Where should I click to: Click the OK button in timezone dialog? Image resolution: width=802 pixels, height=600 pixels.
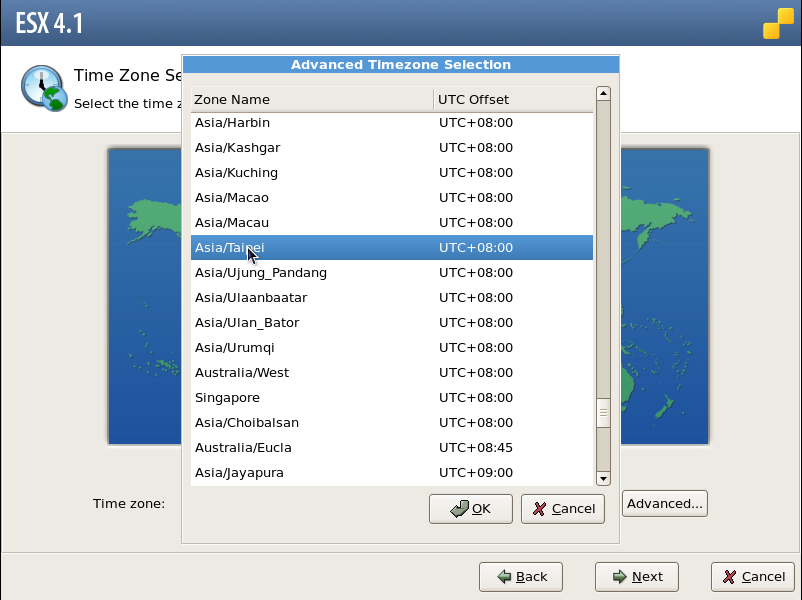pos(471,508)
